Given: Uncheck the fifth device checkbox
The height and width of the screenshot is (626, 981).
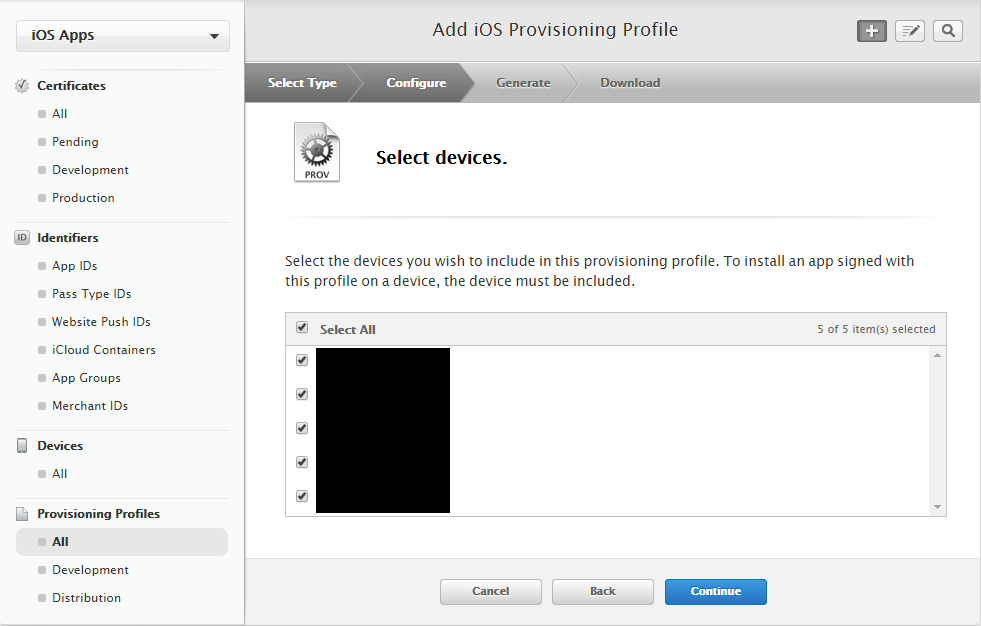Looking at the screenshot, I should coord(302,496).
